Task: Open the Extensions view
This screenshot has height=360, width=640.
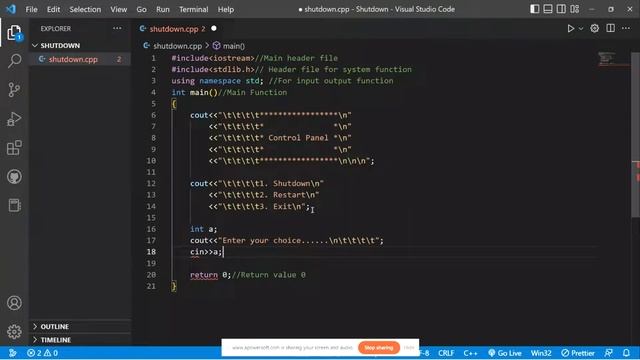Action: [14, 148]
